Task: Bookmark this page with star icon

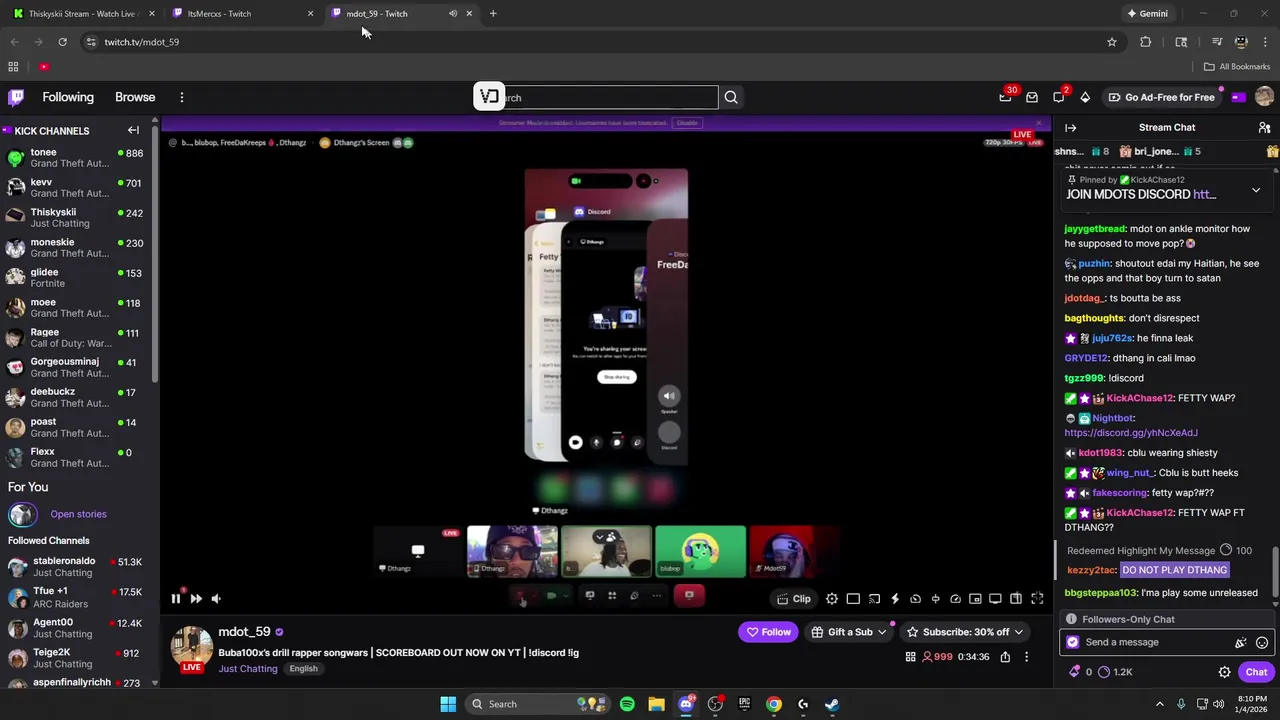Action: click(x=1111, y=42)
